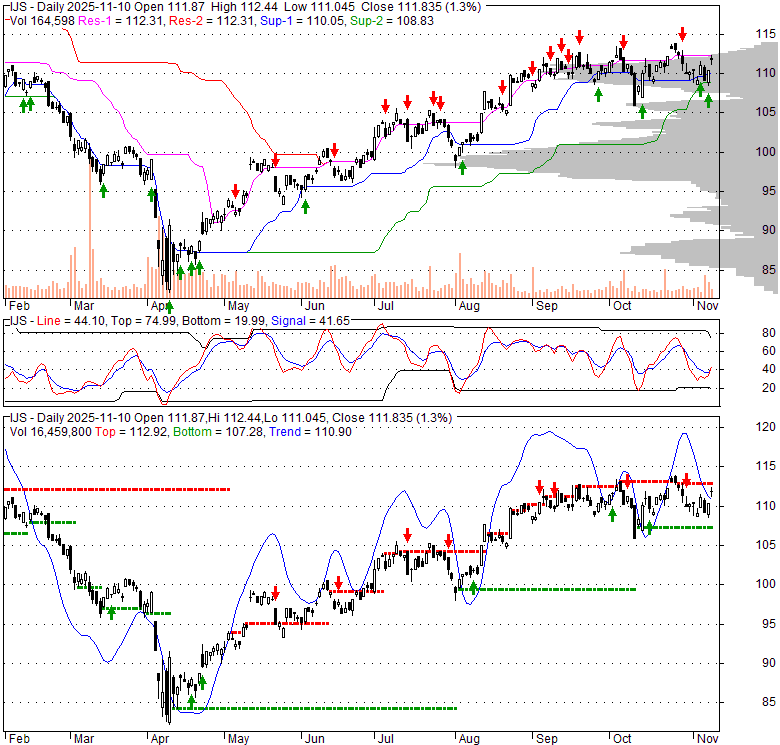Image resolution: width=780 pixels, height=745 pixels.
Task: Click the 'May' label on bottom chart axis
Action: pyautogui.click(x=238, y=739)
